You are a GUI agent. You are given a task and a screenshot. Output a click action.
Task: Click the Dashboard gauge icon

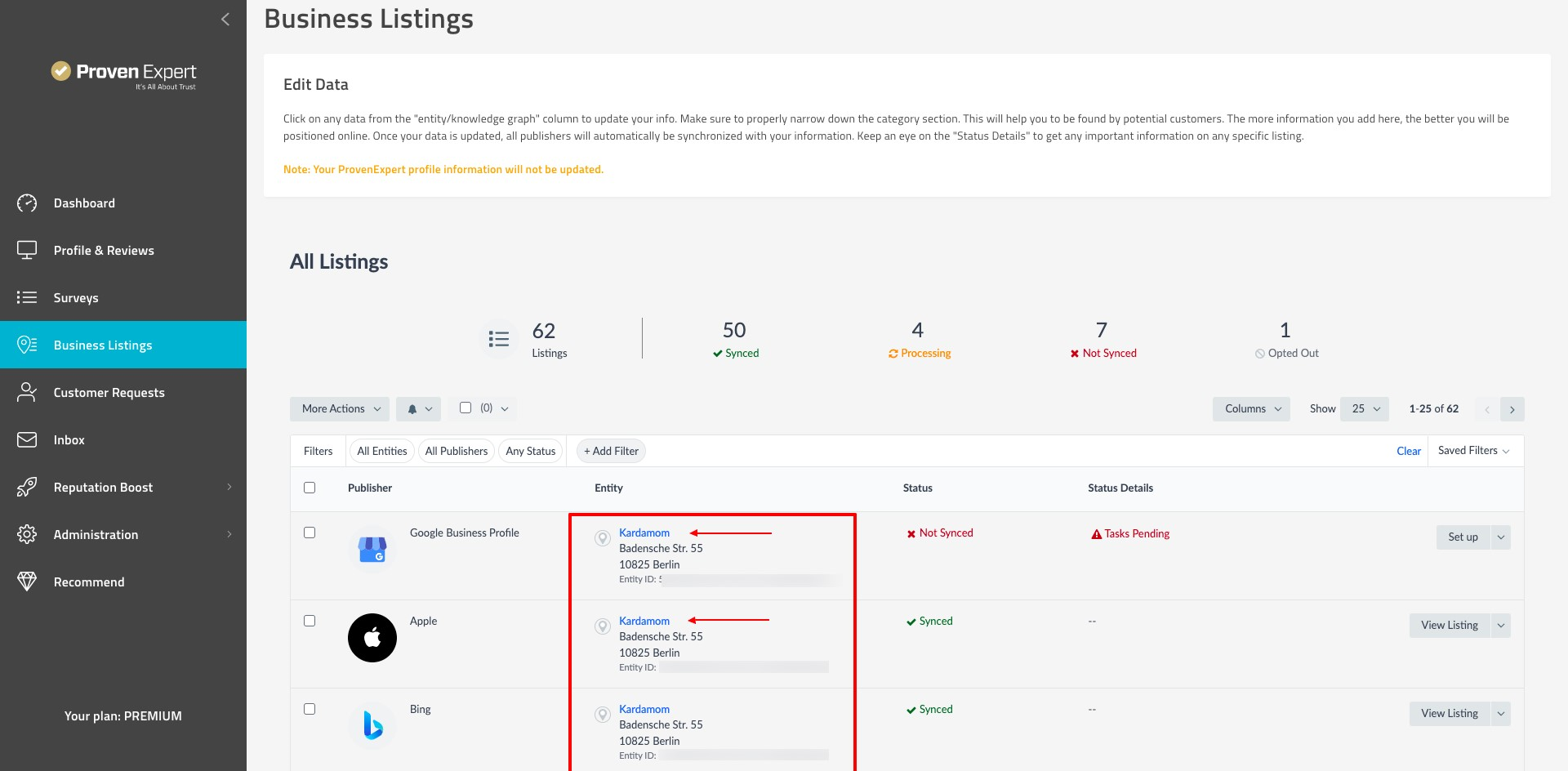pos(27,203)
